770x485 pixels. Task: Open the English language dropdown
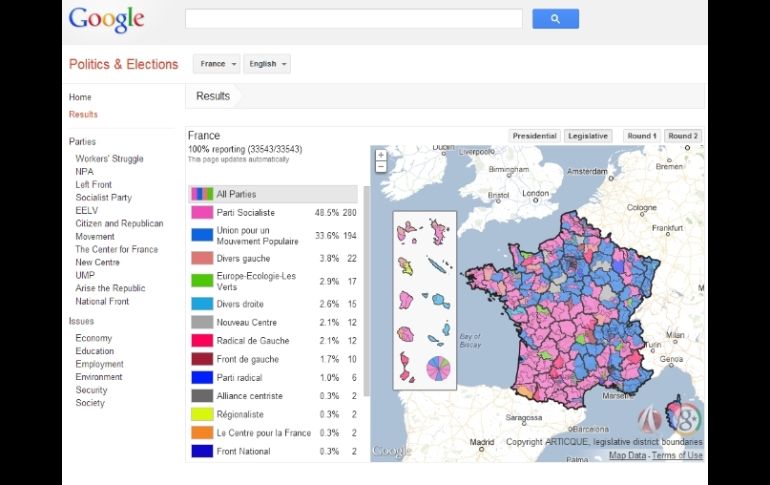(267, 64)
